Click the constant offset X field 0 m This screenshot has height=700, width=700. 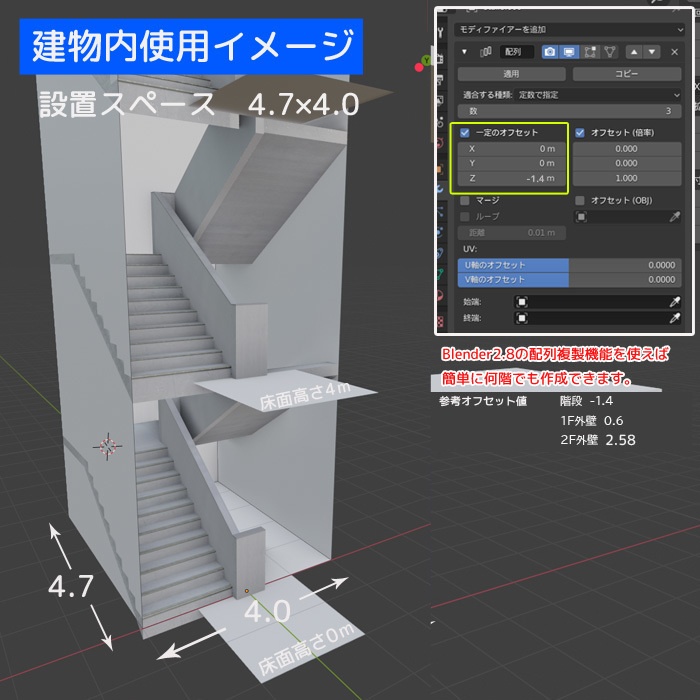[x=512, y=149]
